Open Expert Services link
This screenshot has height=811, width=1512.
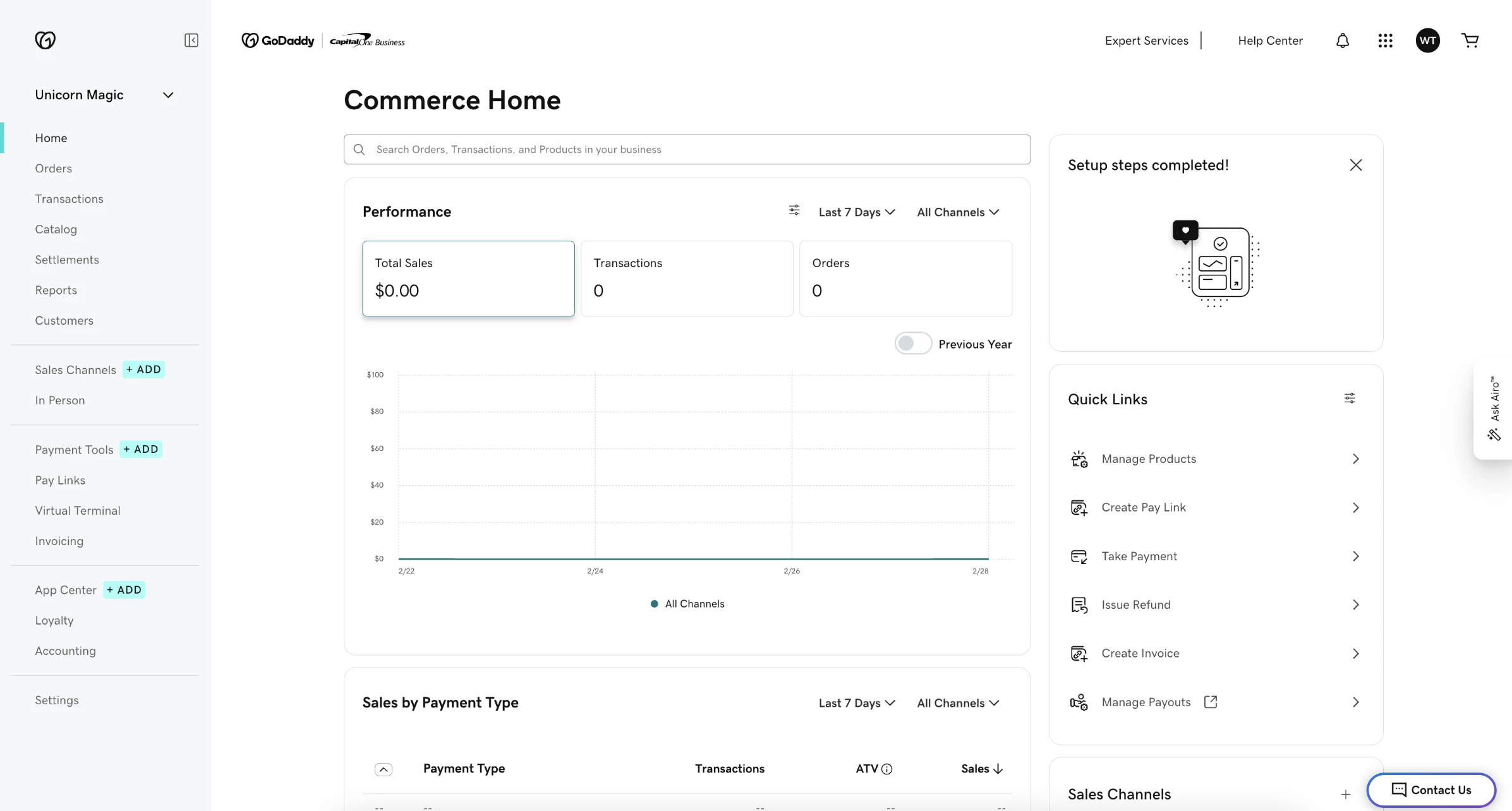click(1147, 40)
